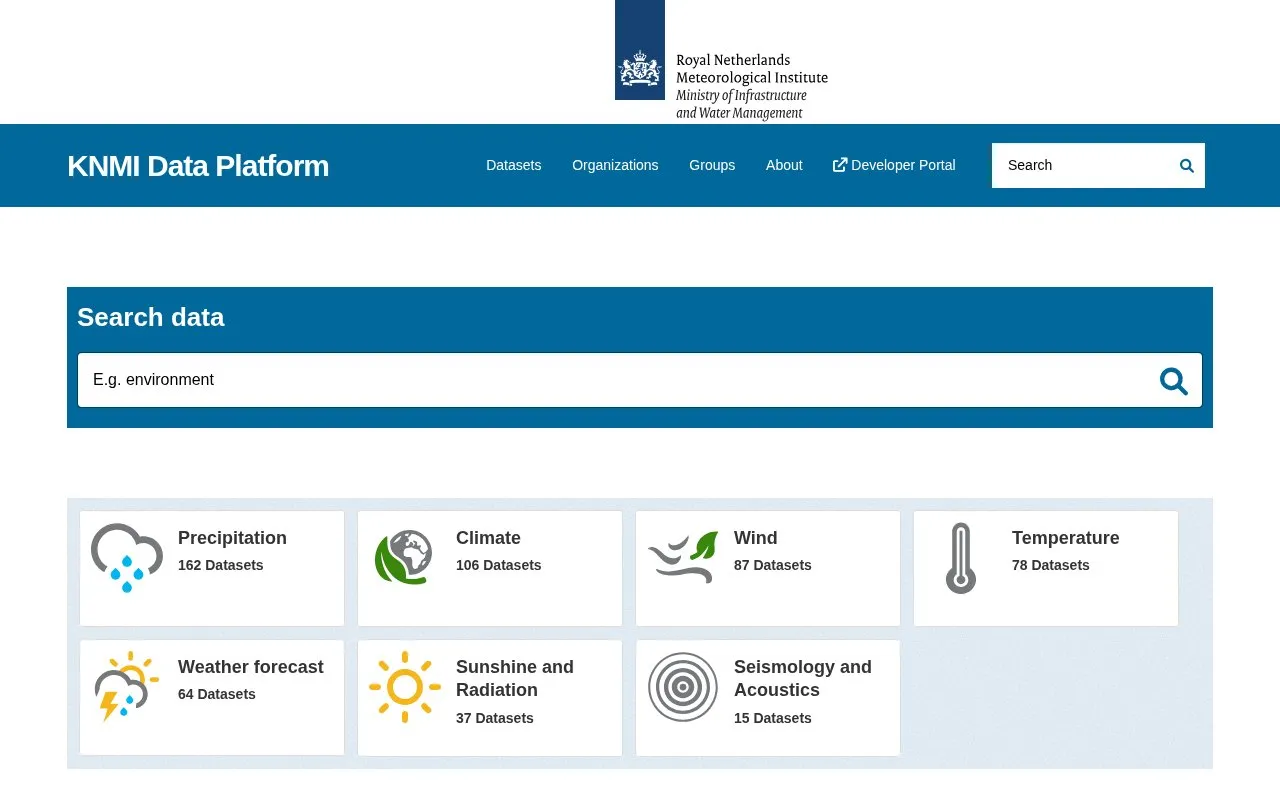The height and width of the screenshot is (800, 1280).
Task: Open the About menu item
Action: point(784,165)
